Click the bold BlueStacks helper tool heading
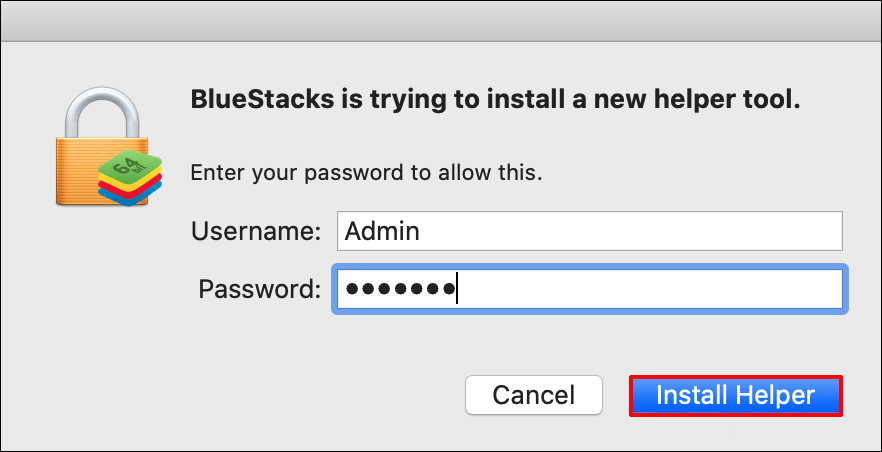882x452 pixels. [495, 100]
